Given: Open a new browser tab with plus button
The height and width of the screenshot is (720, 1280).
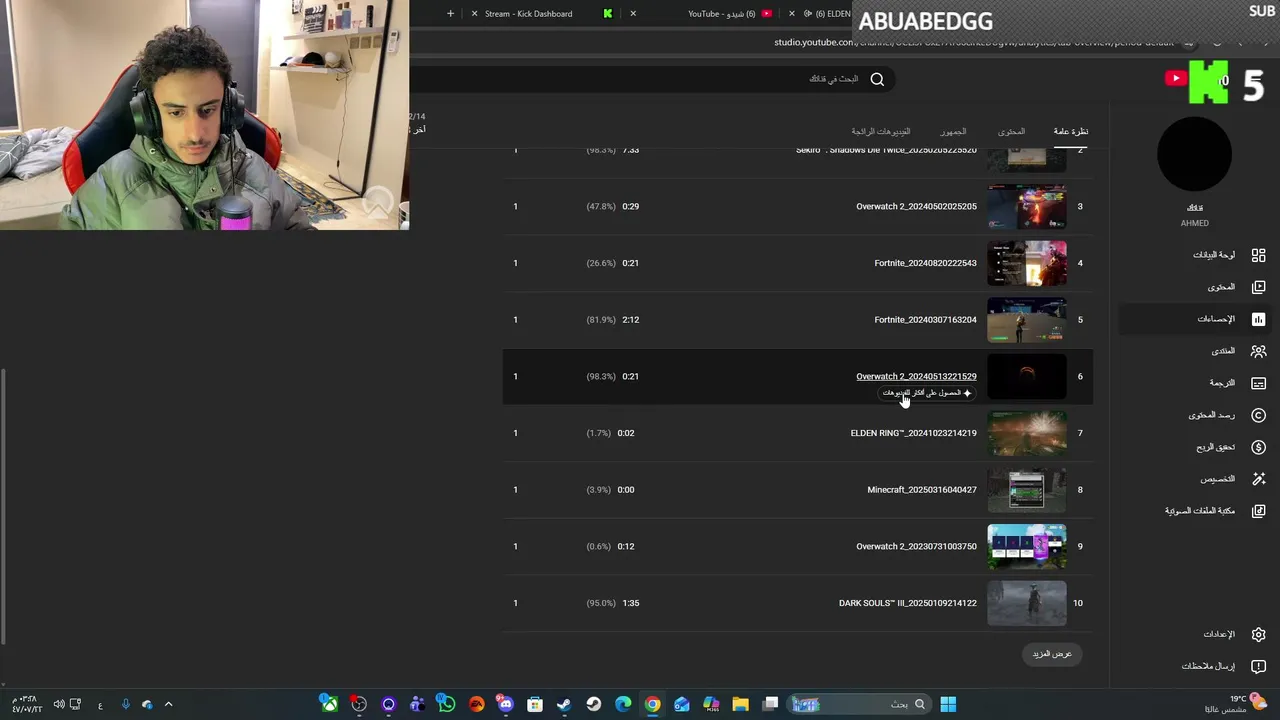Looking at the screenshot, I should [450, 14].
